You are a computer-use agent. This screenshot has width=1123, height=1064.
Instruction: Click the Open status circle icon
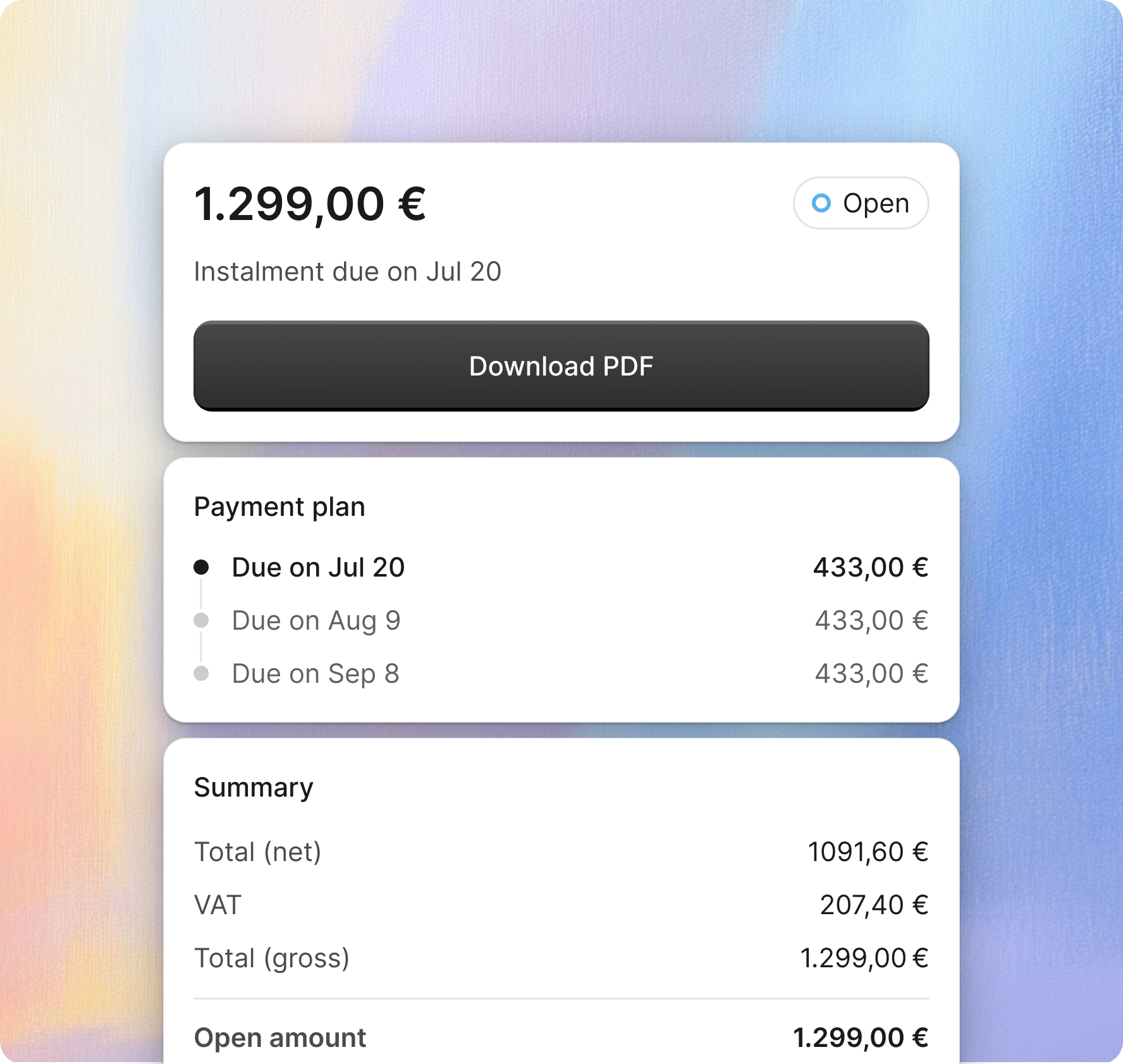(821, 203)
